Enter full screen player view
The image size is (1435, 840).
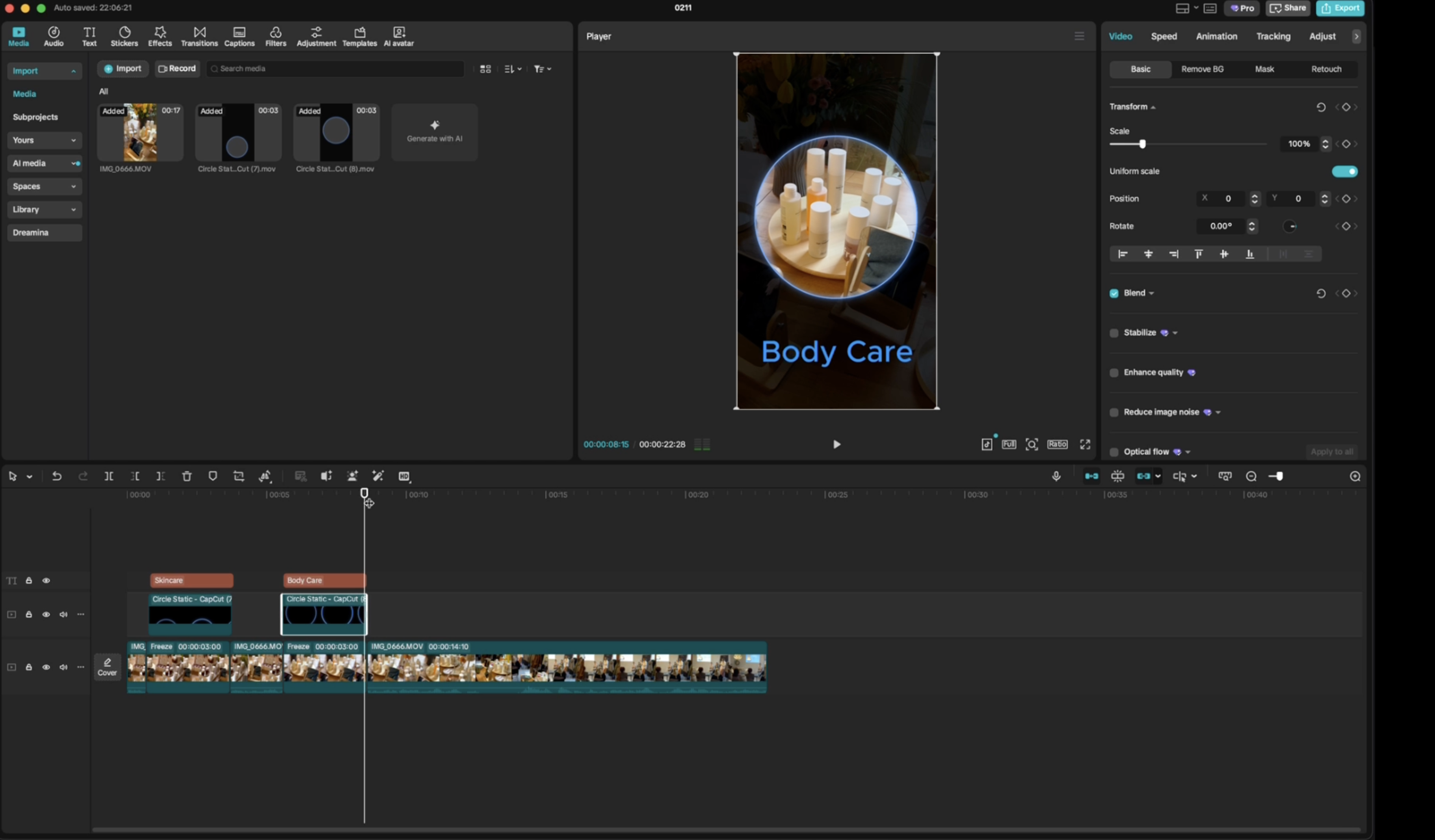(x=1086, y=444)
